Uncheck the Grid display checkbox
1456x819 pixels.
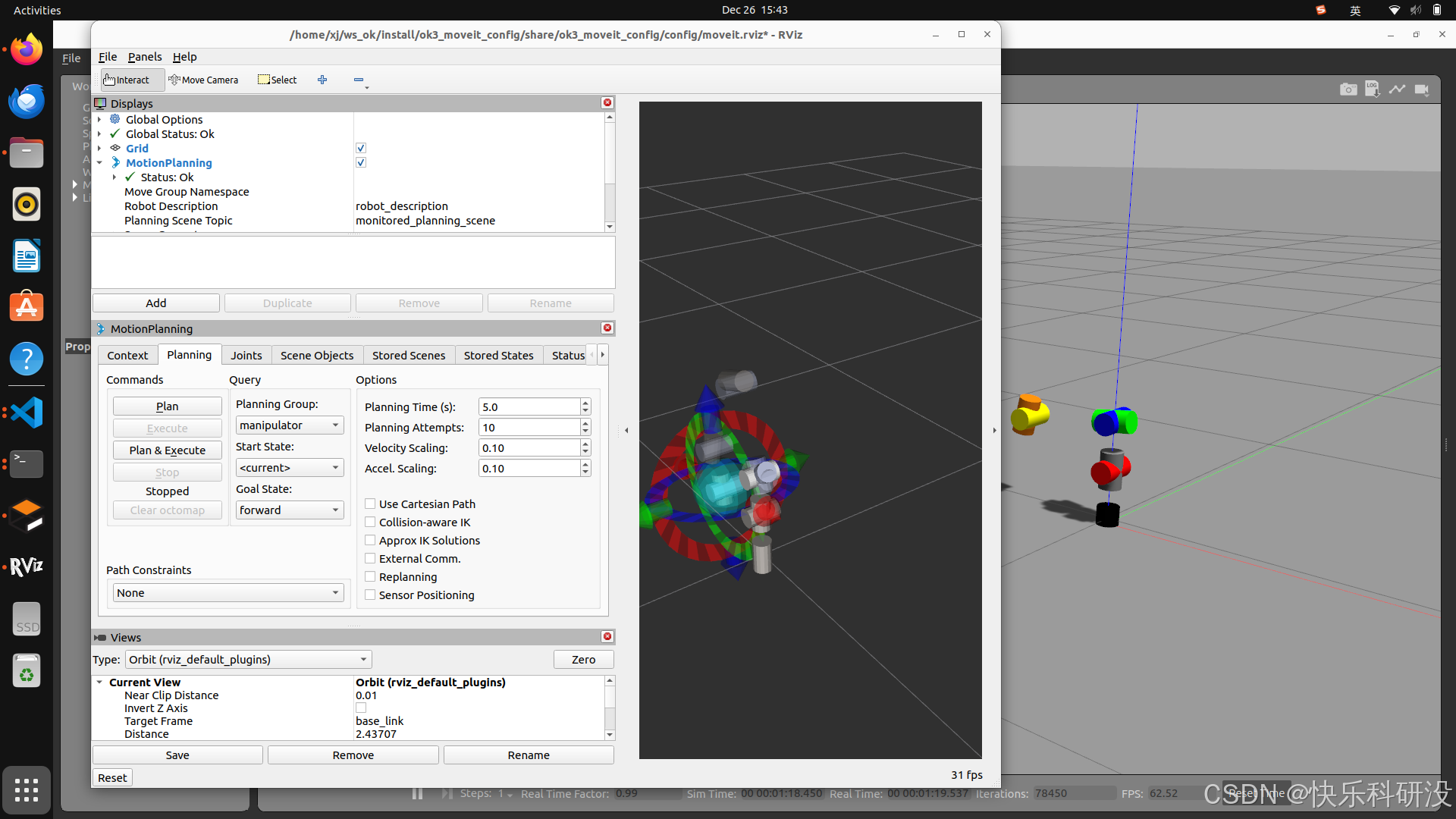click(x=361, y=149)
